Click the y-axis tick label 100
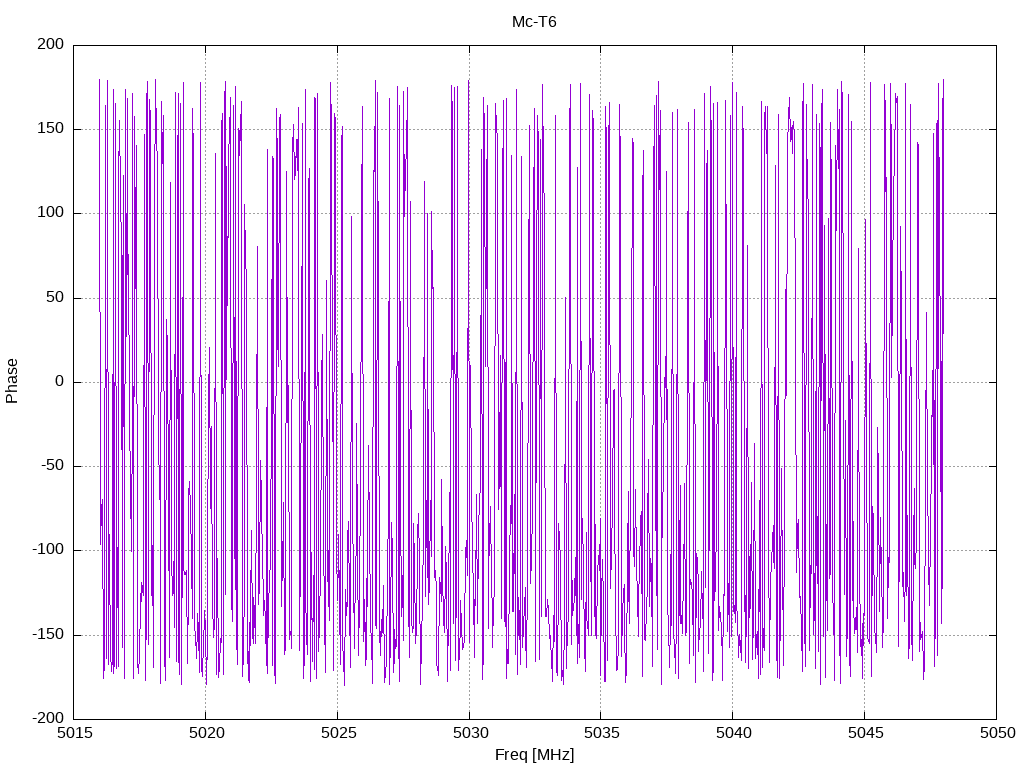This screenshot has height=768, width=1024. pos(51,213)
